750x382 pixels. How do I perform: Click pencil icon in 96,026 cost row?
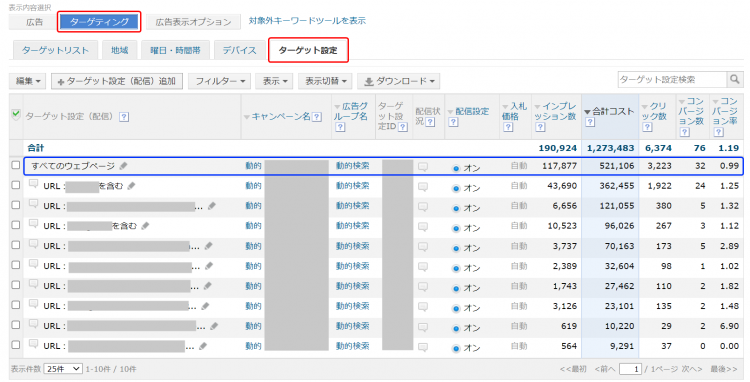145,226
